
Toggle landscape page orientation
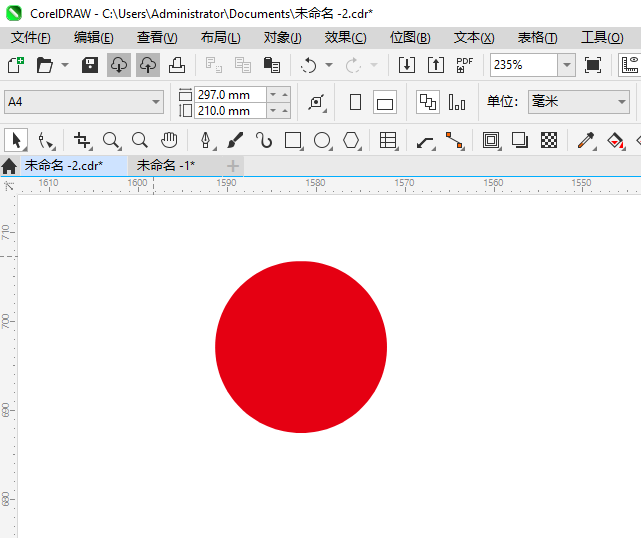385,102
